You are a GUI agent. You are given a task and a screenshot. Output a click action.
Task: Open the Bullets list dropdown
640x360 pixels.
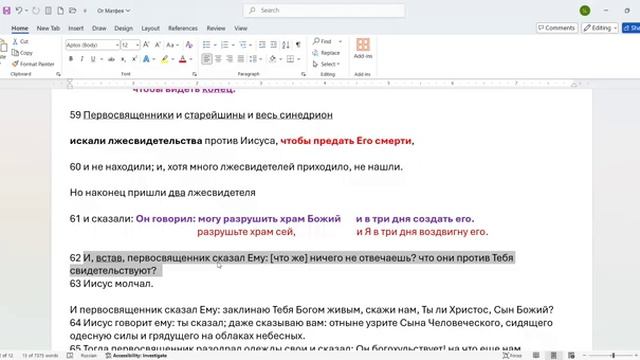[215, 45]
